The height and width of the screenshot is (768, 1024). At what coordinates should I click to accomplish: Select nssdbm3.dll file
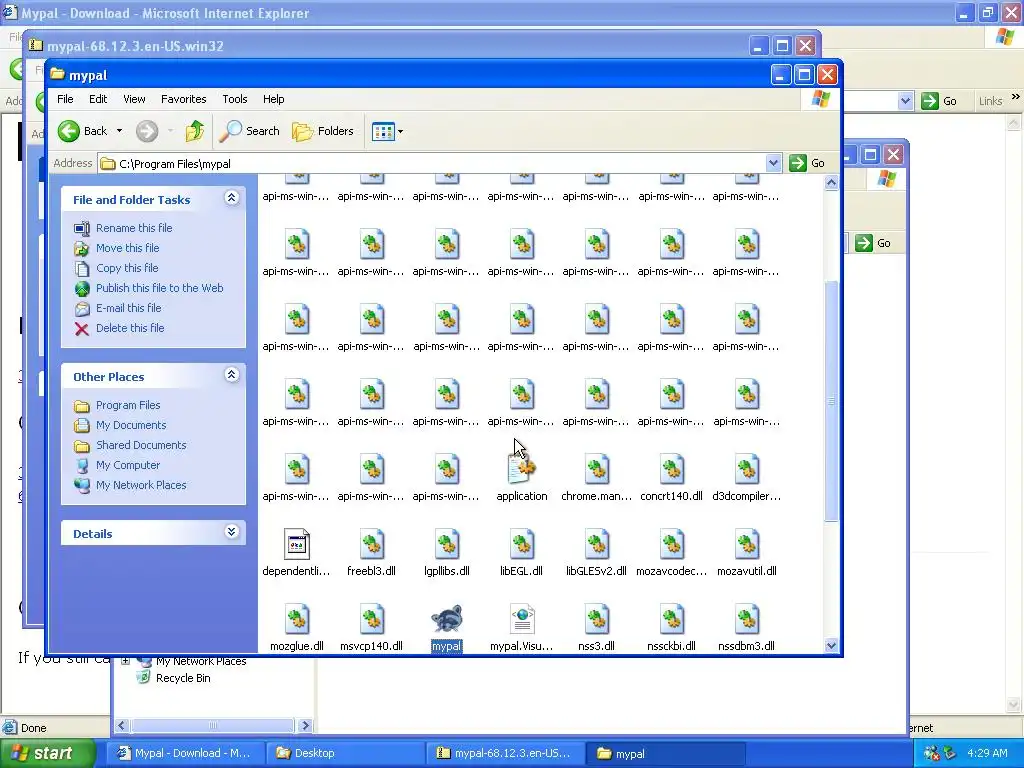[746, 628]
